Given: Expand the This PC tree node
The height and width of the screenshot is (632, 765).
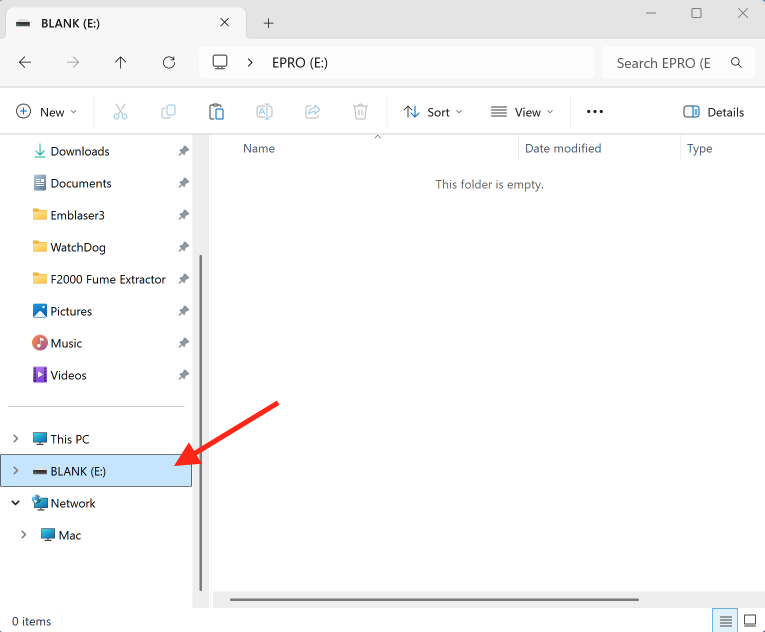Looking at the screenshot, I should coord(16,439).
